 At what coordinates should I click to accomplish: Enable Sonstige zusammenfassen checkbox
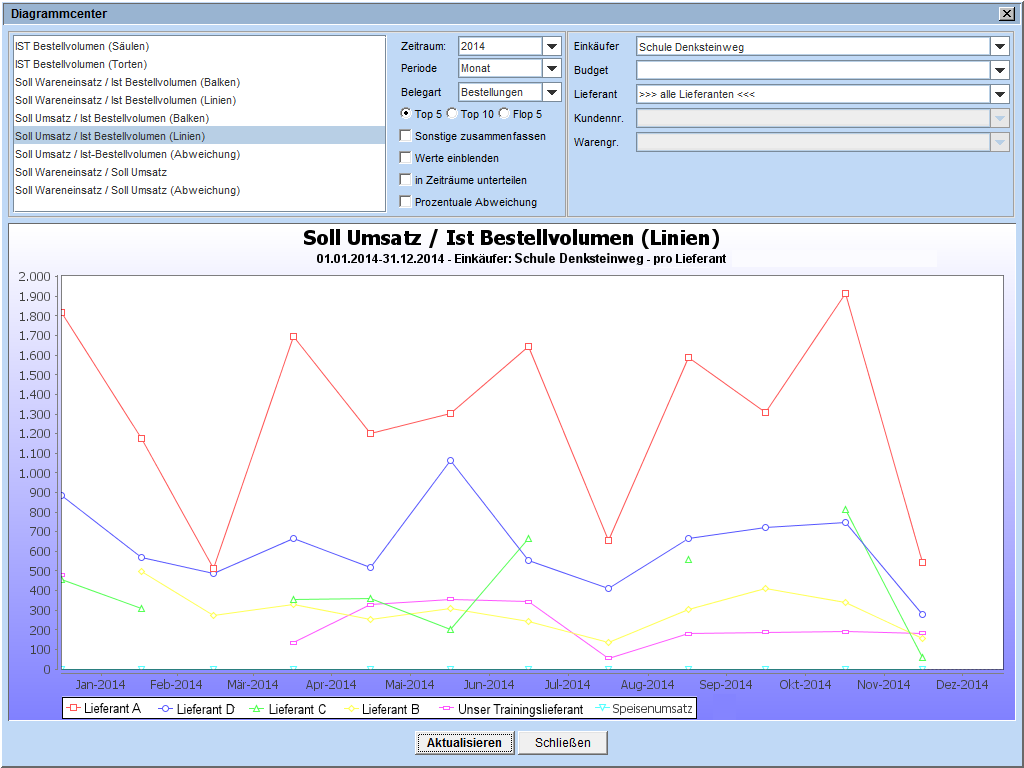pyautogui.click(x=405, y=136)
